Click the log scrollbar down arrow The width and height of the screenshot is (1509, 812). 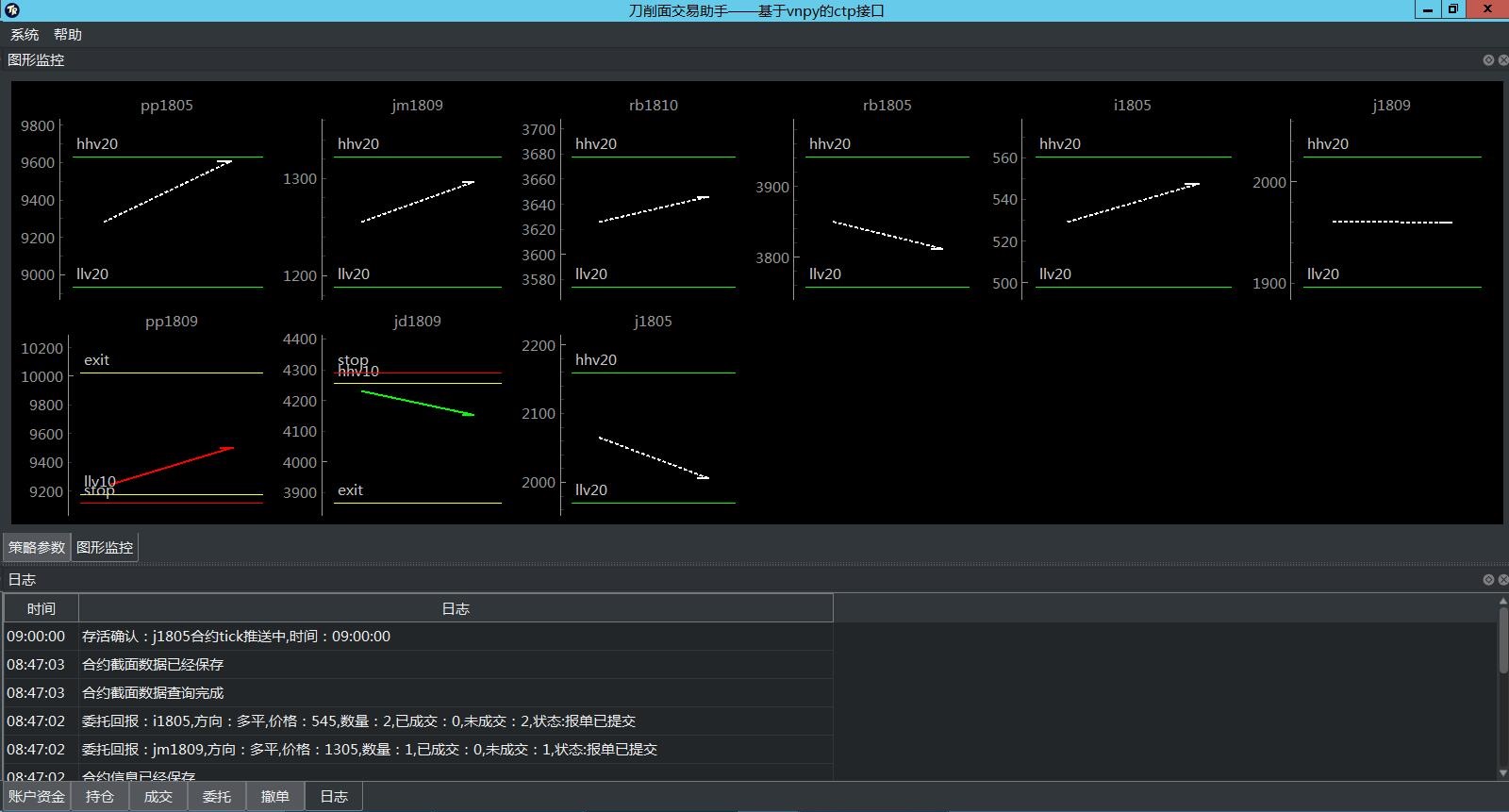click(x=1503, y=773)
